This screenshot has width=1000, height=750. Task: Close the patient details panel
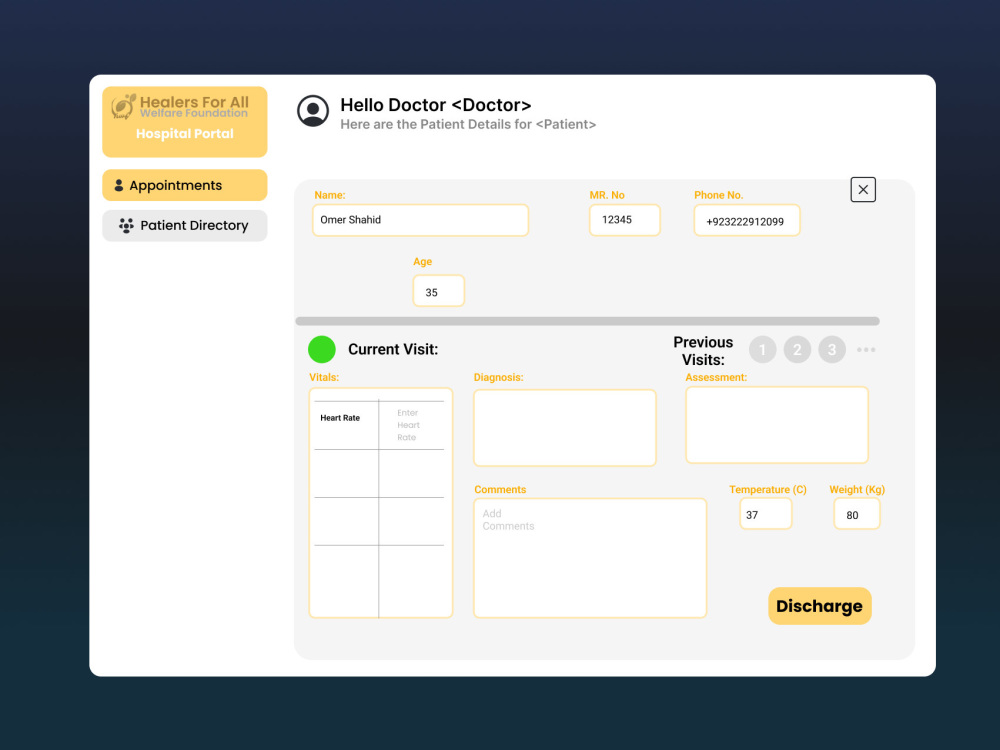[863, 189]
